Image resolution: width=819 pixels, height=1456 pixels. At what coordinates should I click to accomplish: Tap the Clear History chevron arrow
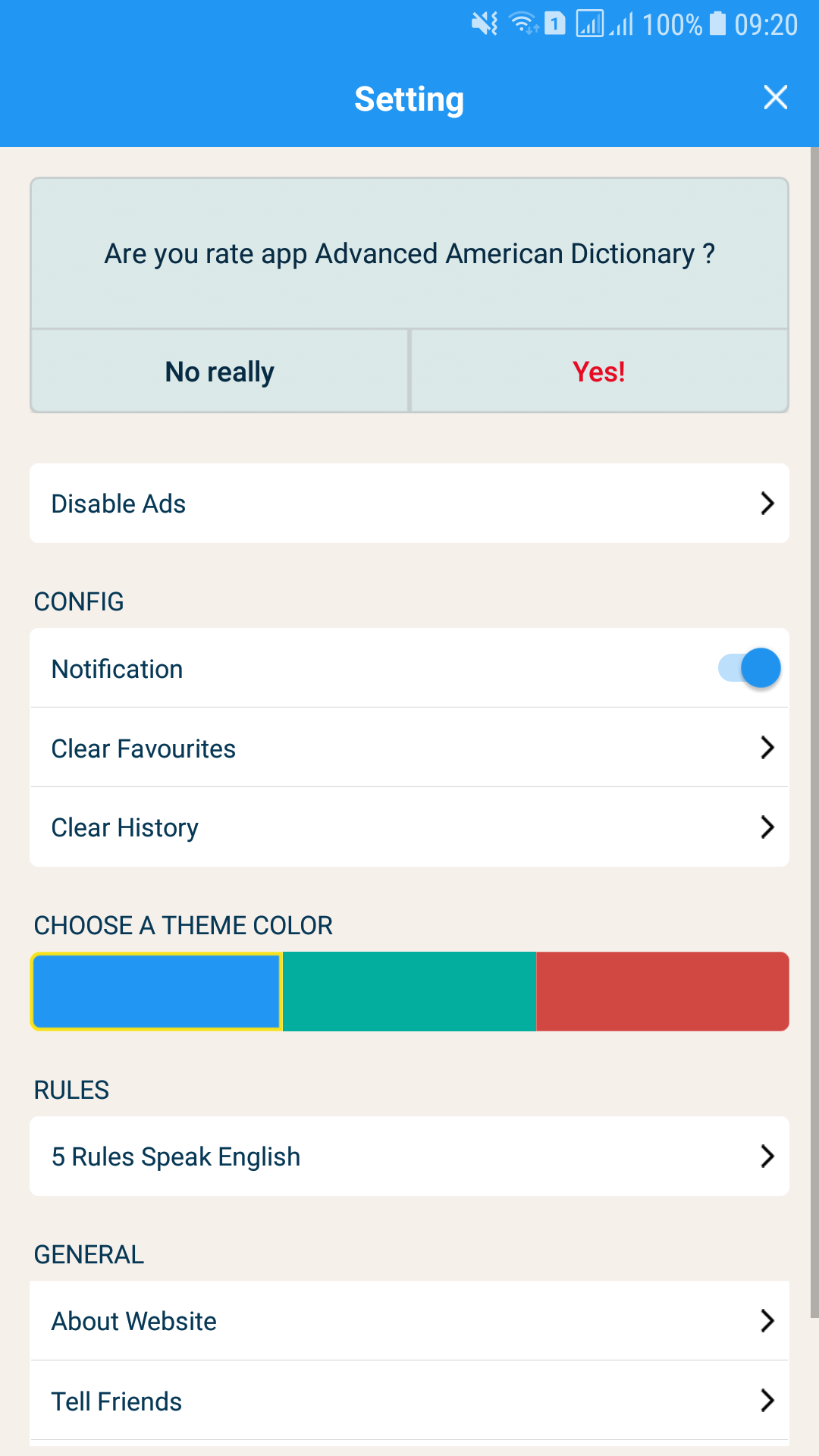(x=767, y=827)
